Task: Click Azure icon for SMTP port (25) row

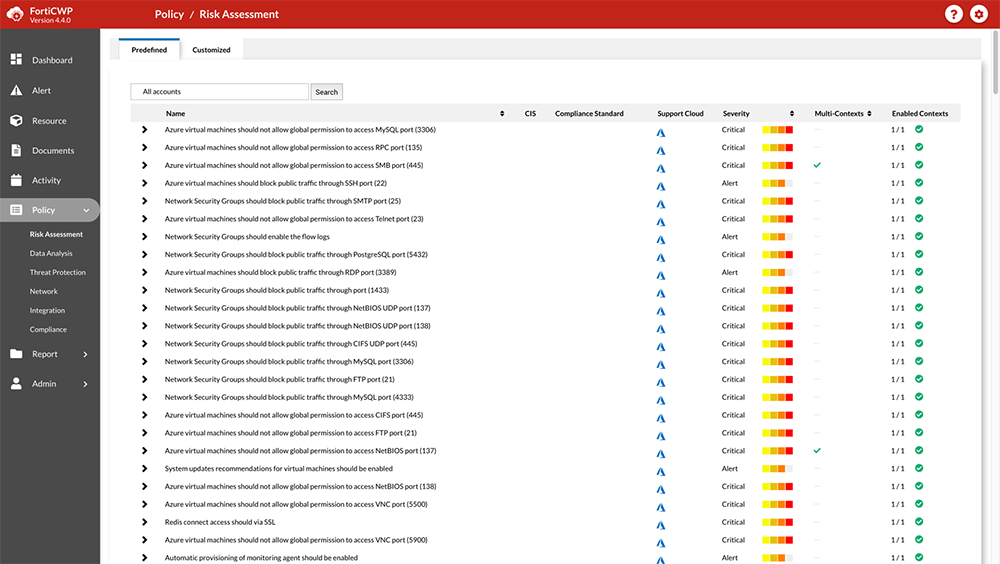Action: [x=661, y=204]
